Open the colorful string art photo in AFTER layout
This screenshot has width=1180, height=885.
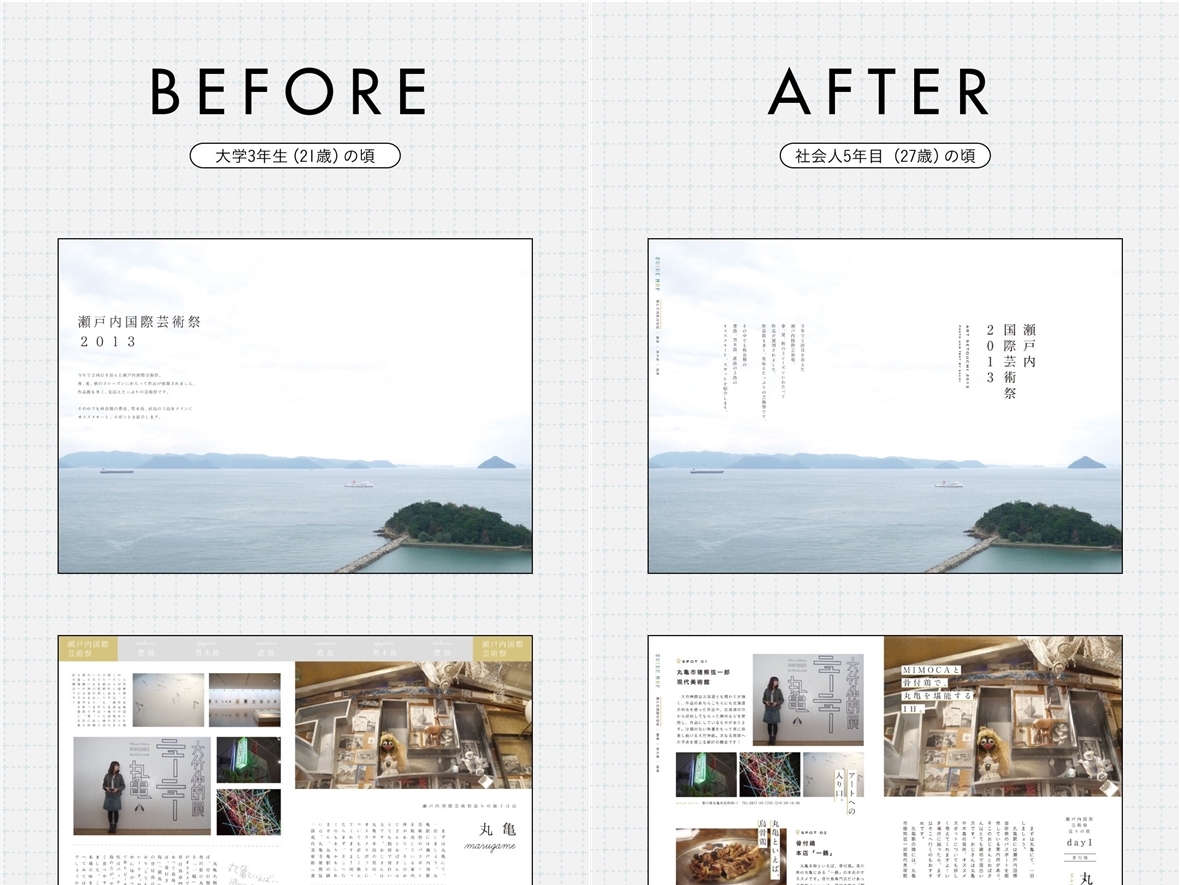click(x=769, y=774)
